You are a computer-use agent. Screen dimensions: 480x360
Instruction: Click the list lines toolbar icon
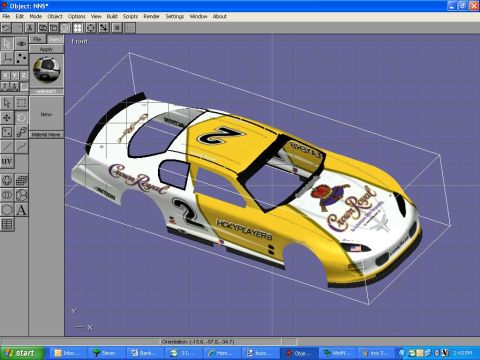pos(117,28)
